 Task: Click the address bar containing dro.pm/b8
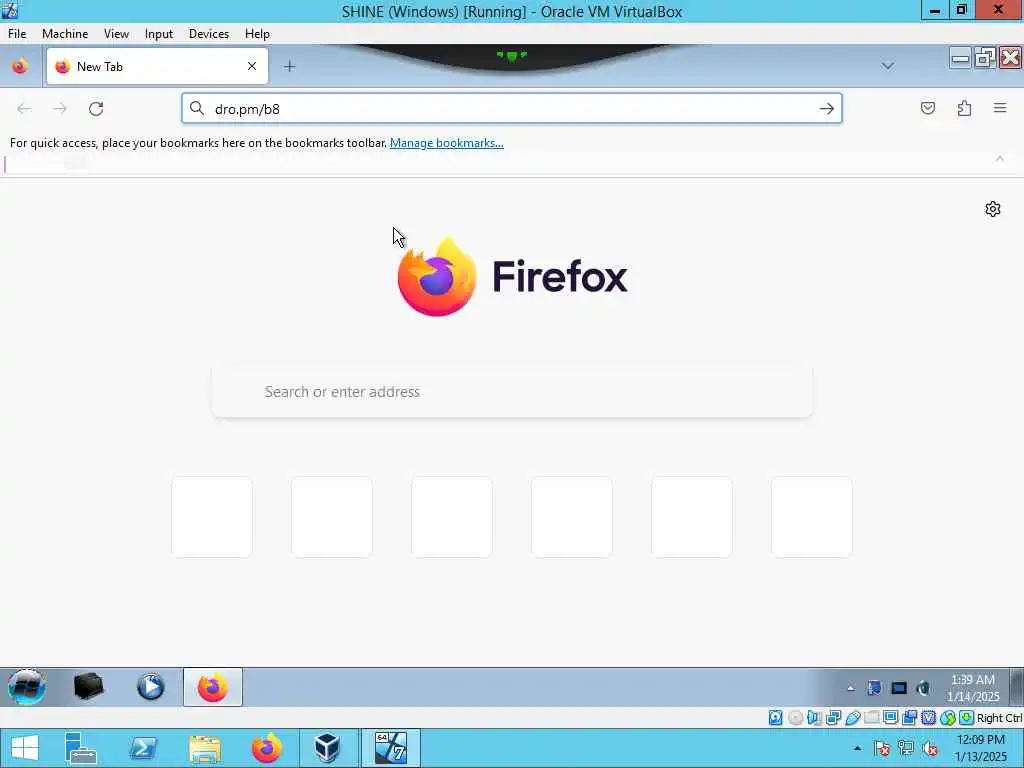coord(512,108)
